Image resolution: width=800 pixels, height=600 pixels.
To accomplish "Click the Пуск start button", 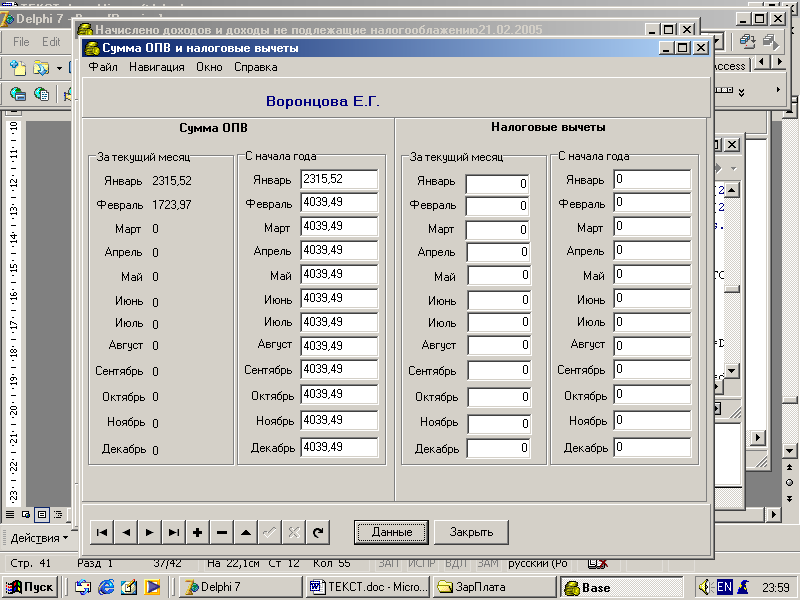I will tap(31, 588).
